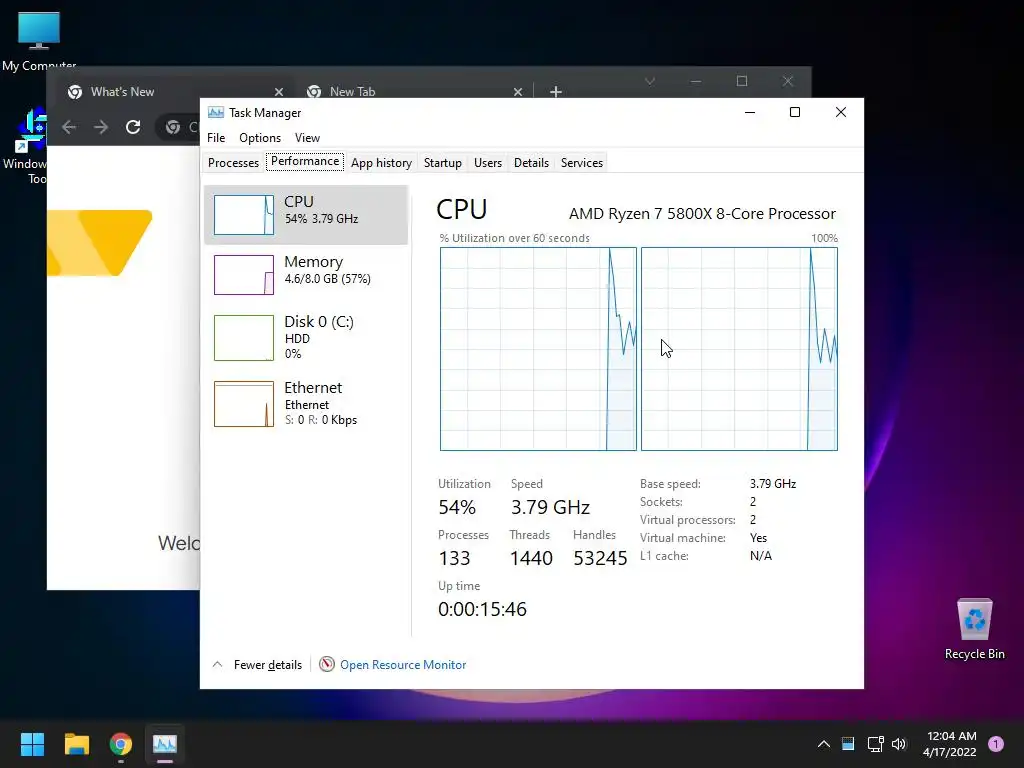Open File Explorer from the taskbar
The image size is (1024, 768).
tap(76, 744)
